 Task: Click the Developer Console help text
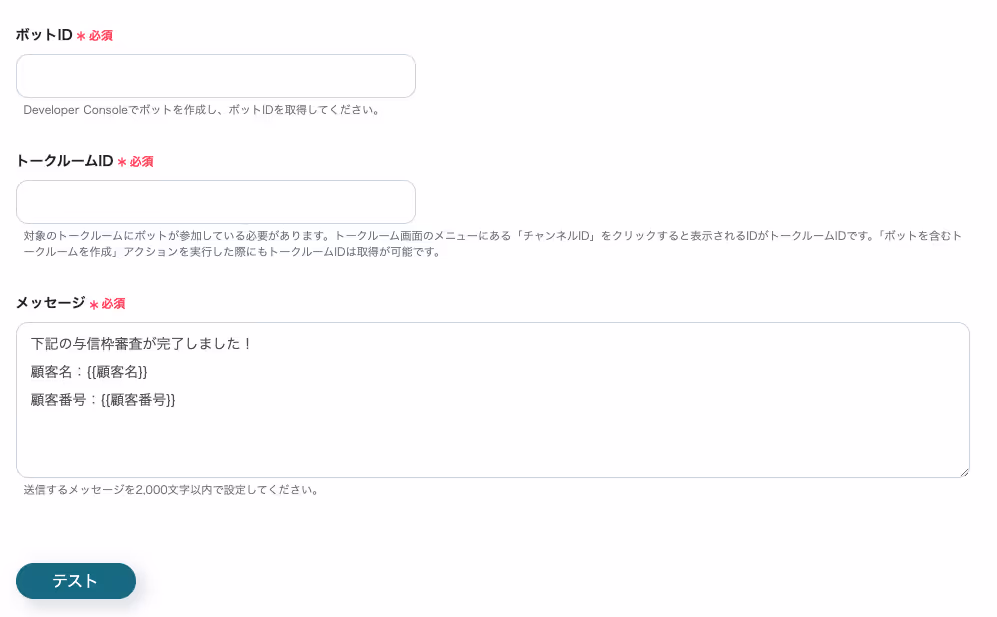202,110
